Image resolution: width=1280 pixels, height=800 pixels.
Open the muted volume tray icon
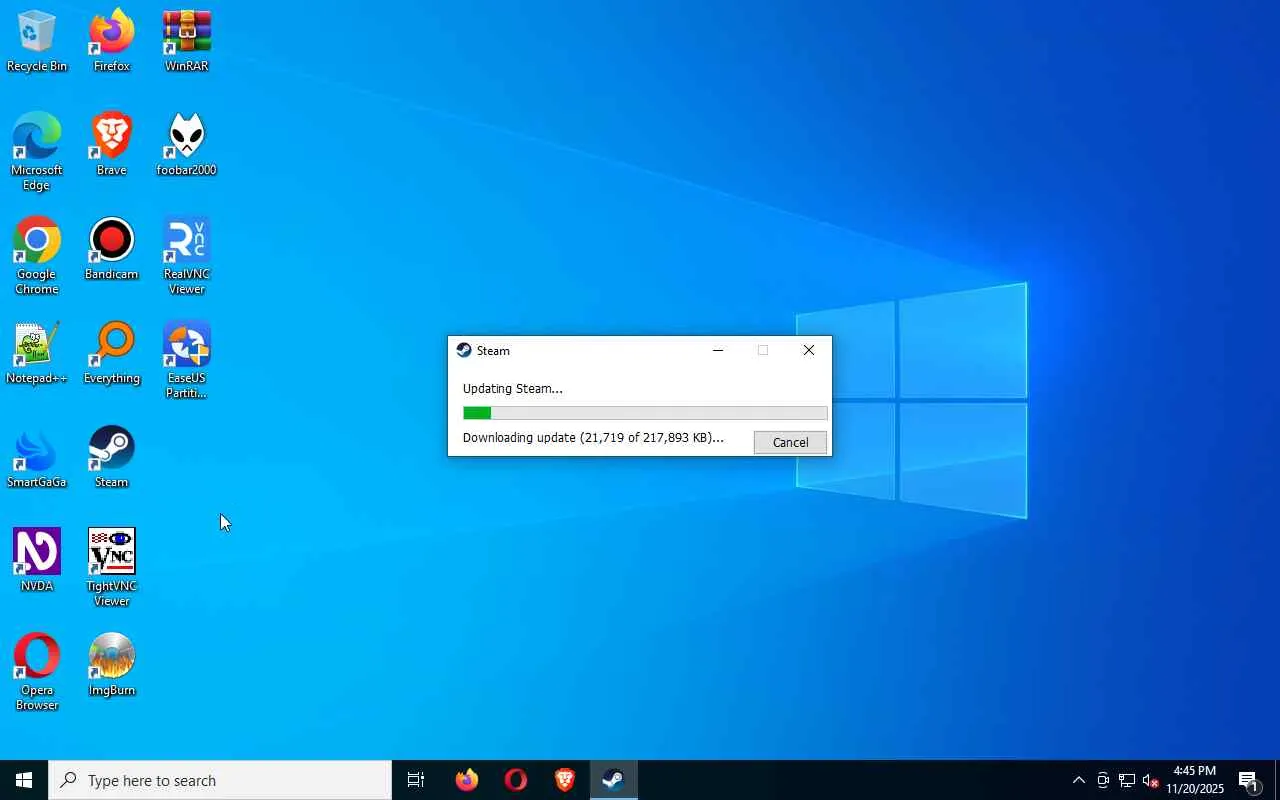coord(1151,780)
